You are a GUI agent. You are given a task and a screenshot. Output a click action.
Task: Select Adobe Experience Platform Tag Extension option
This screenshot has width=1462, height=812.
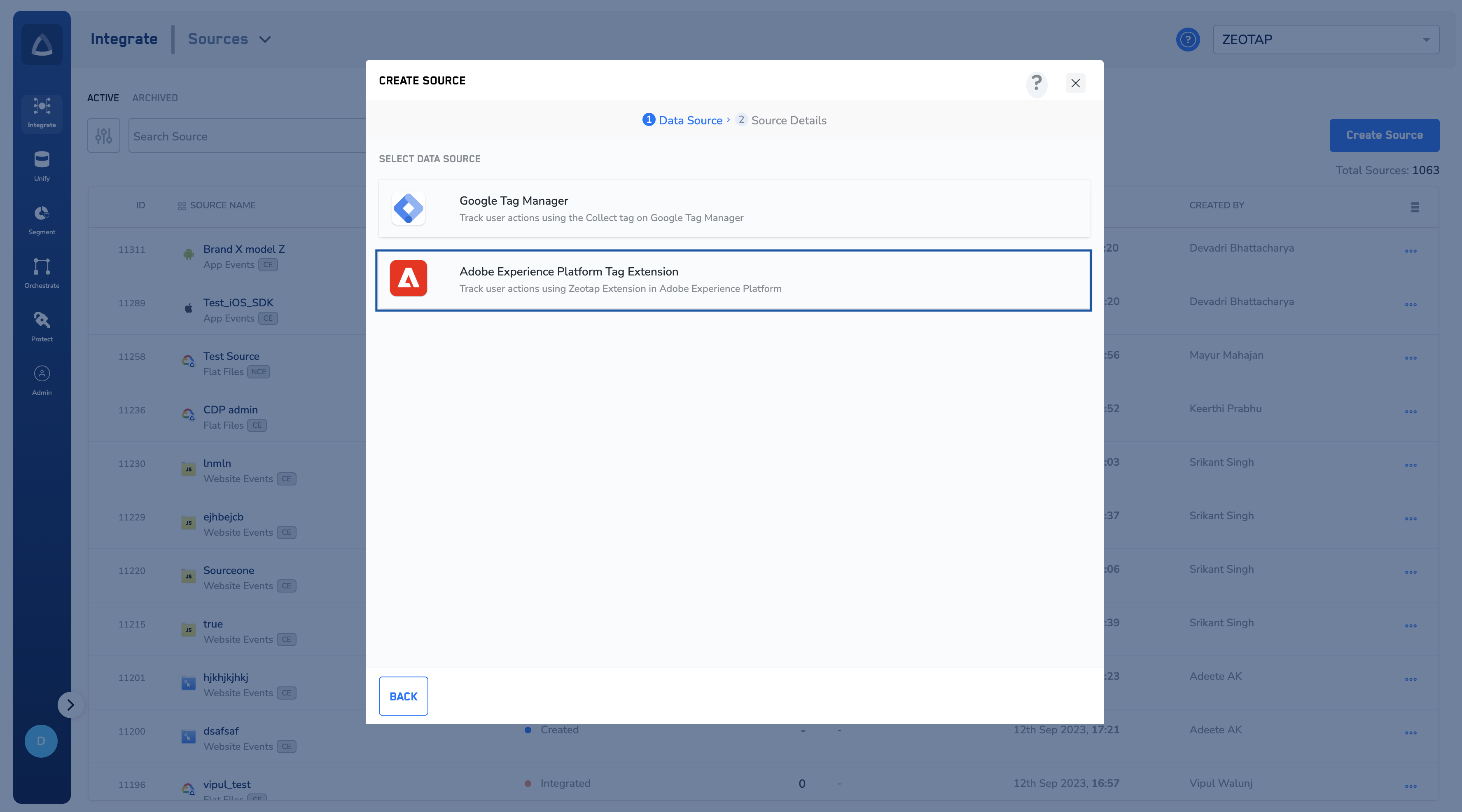tap(733, 280)
